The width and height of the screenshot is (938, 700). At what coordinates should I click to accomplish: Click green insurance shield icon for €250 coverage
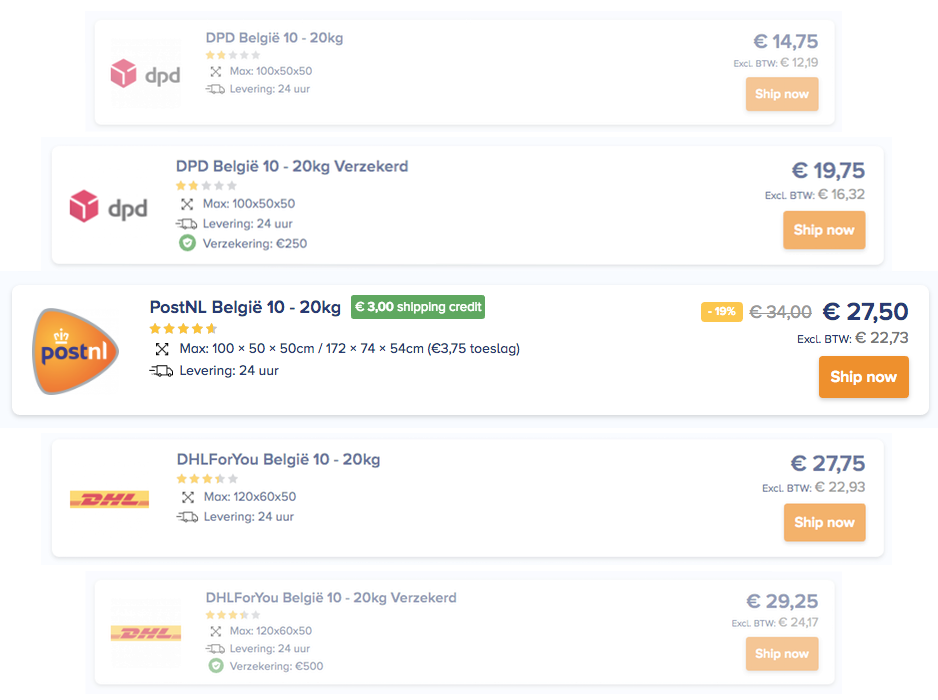point(186,243)
